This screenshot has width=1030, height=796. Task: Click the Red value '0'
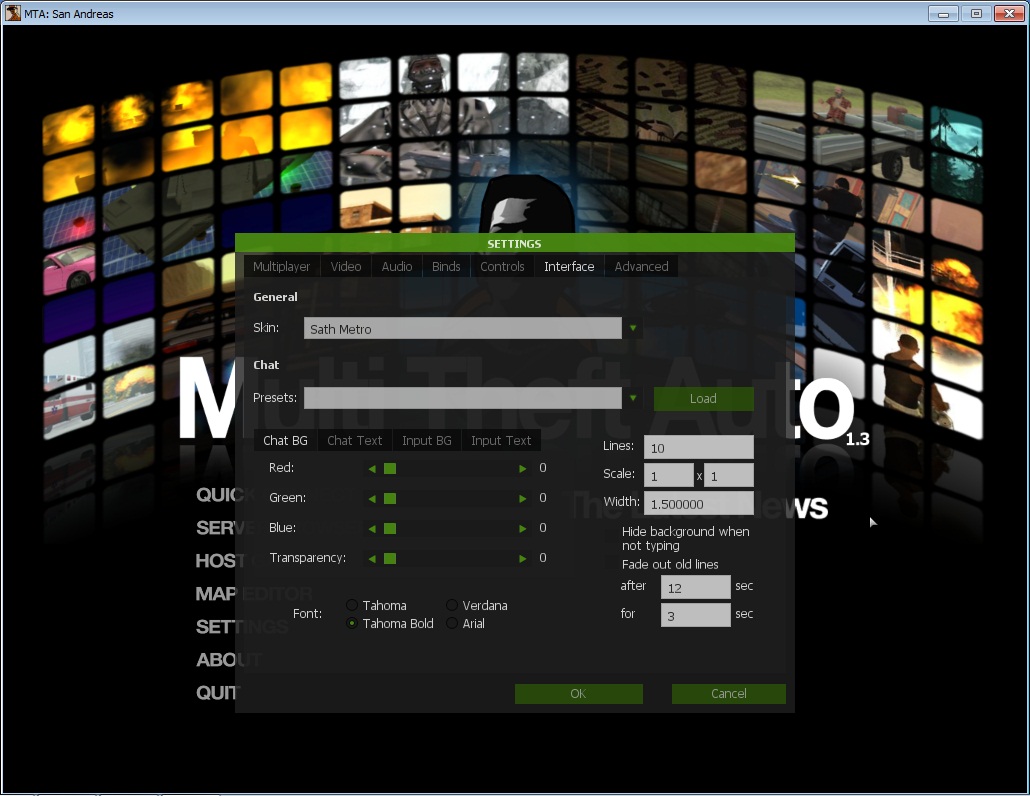click(543, 468)
